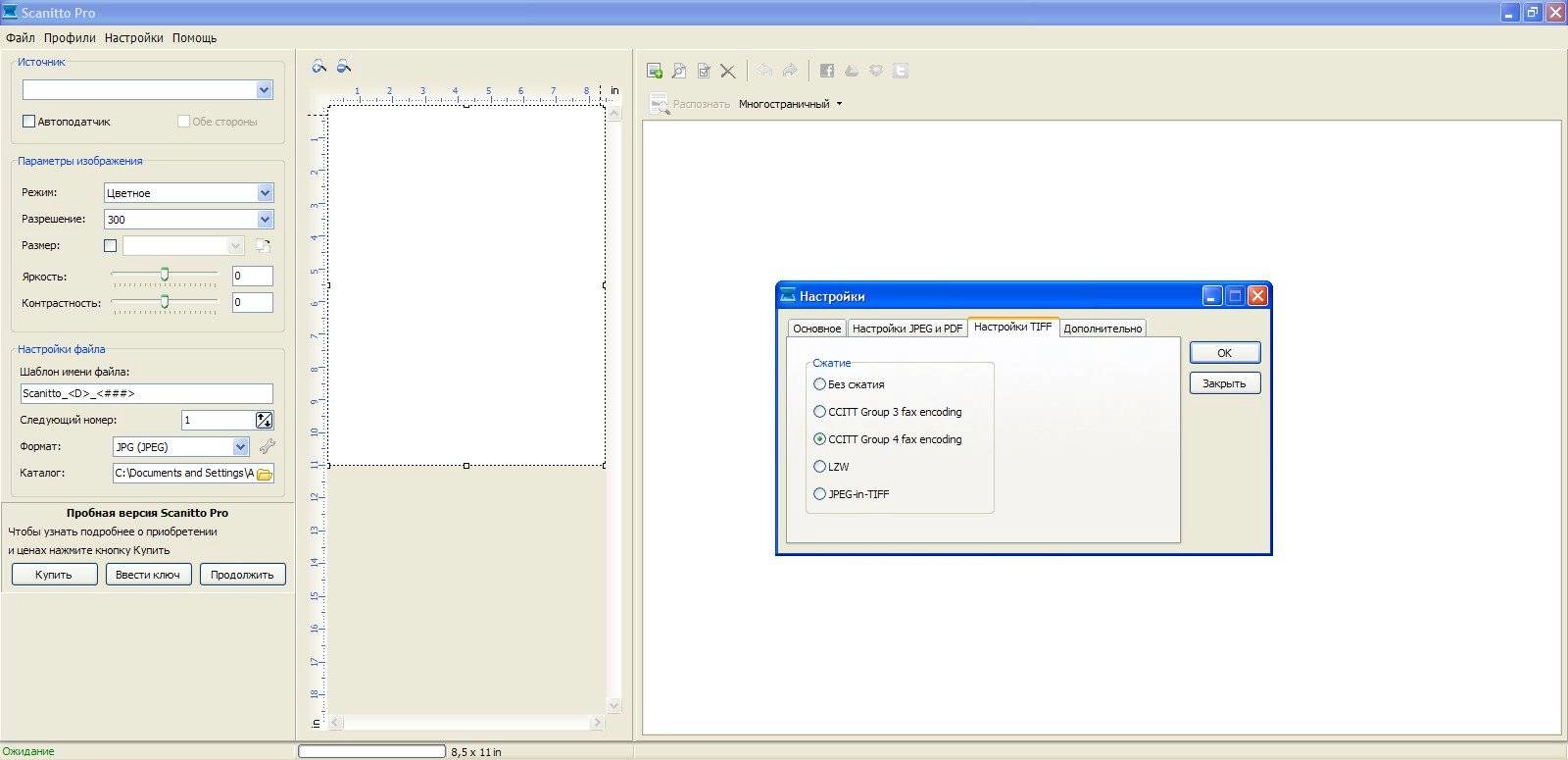
Task: Click the undo arrow icon
Action: click(764, 71)
